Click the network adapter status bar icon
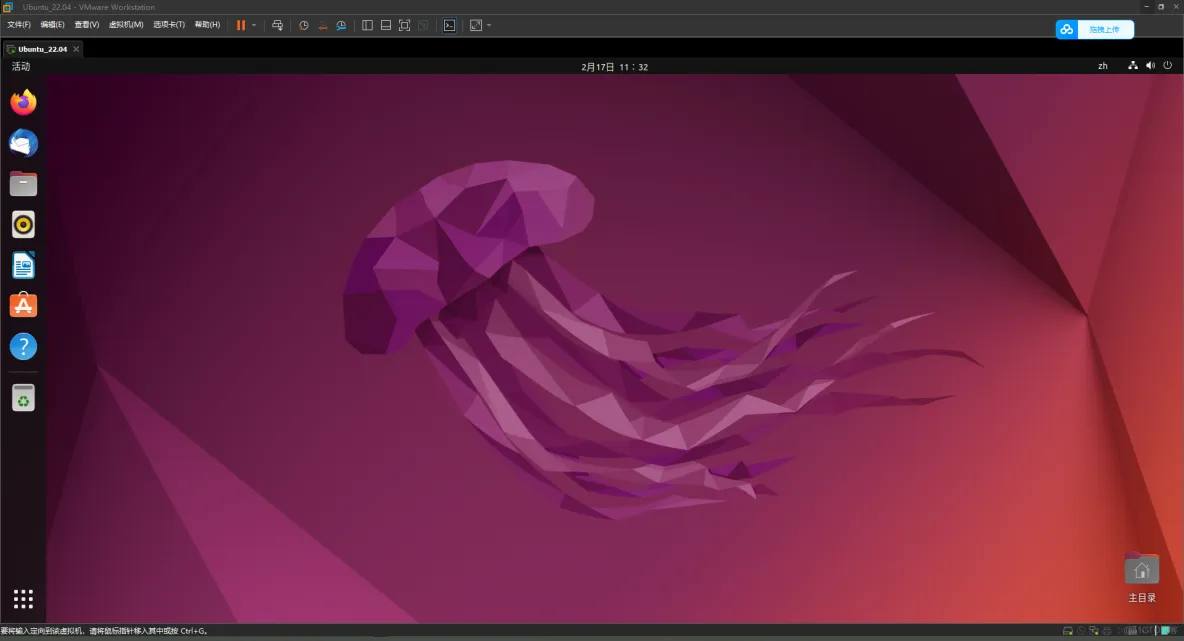This screenshot has width=1184, height=641. (1093, 630)
